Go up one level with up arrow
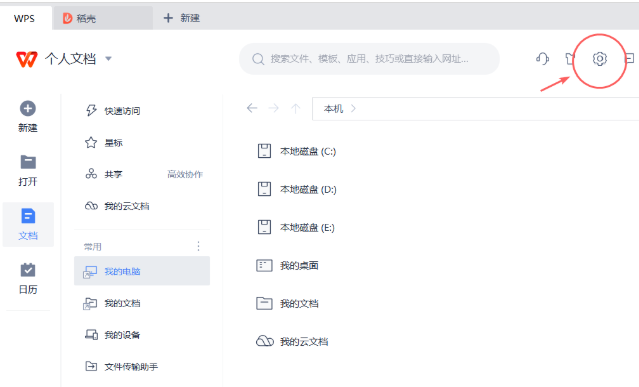The width and height of the screenshot is (639, 387). pyautogui.click(x=295, y=108)
